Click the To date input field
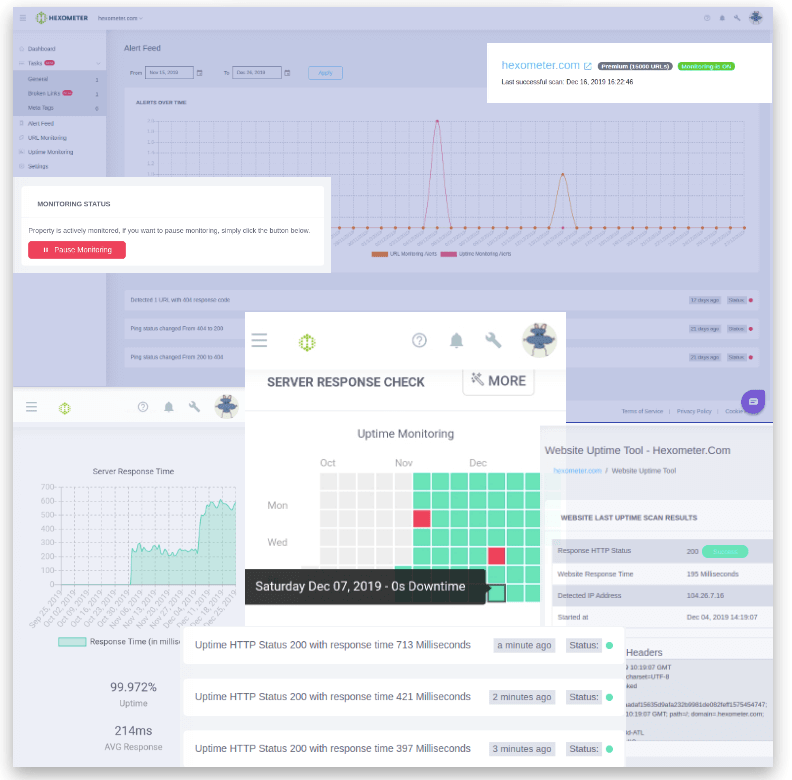Viewport: 792px width, 780px height. 257,73
